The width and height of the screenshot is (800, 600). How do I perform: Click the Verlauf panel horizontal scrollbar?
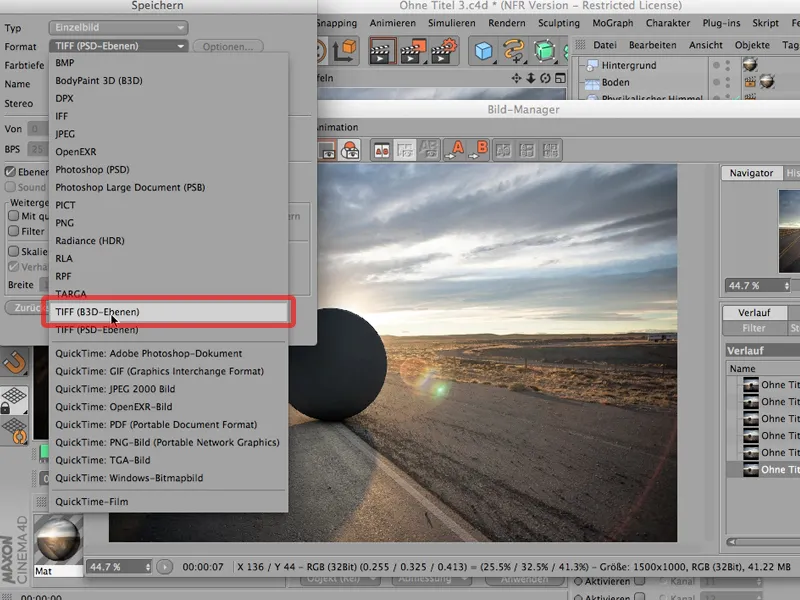[x=764, y=542]
